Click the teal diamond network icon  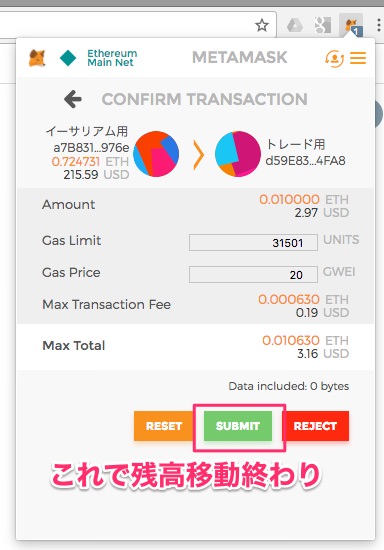click(x=68, y=58)
